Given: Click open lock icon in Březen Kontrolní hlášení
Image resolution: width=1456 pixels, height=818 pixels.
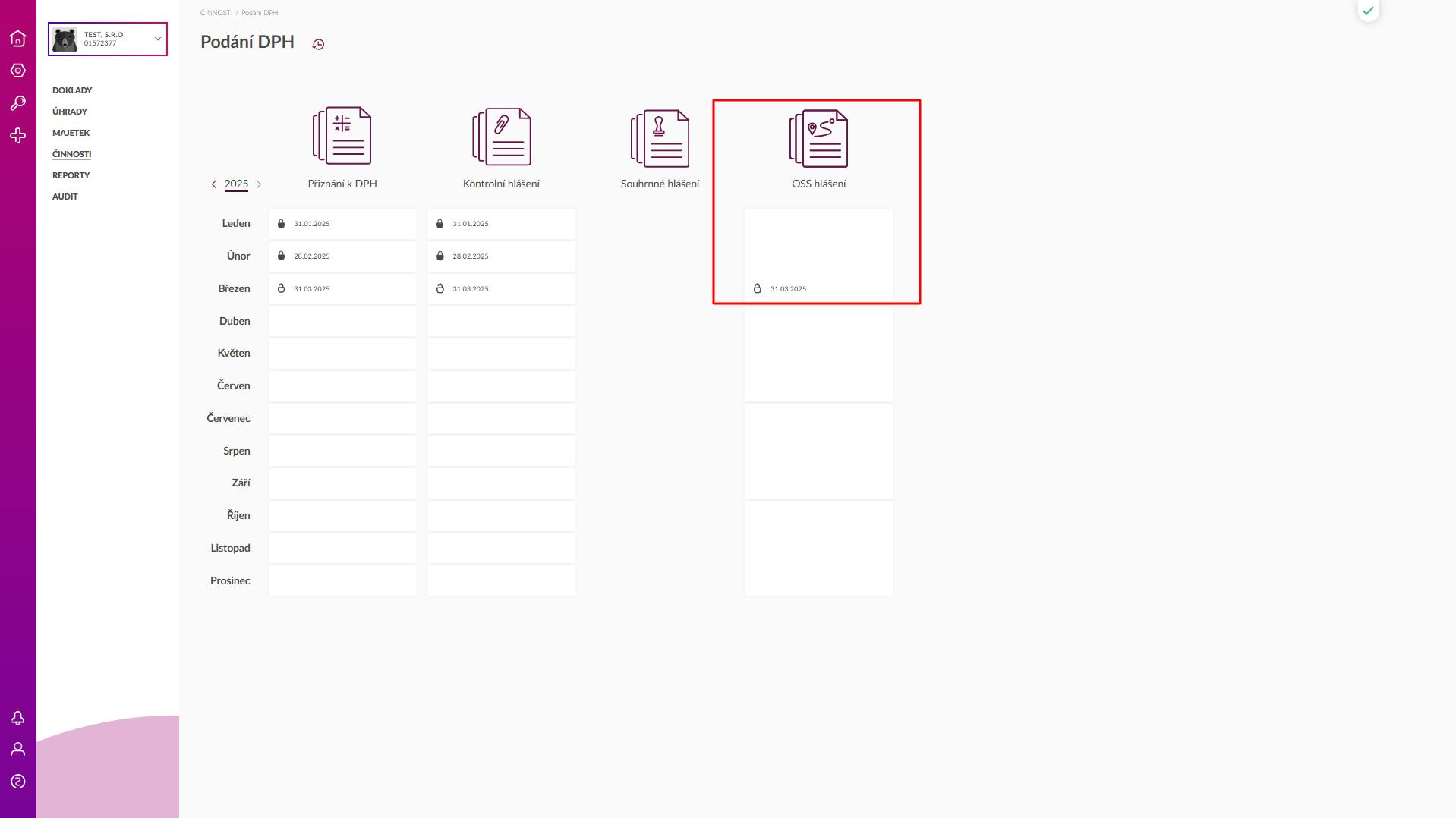Looking at the screenshot, I should point(440,288).
